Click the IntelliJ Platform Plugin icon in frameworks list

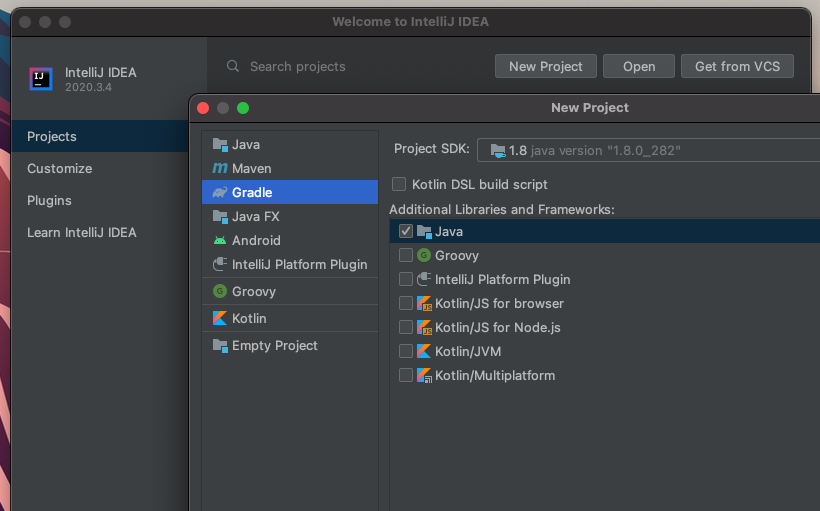pos(424,279)
